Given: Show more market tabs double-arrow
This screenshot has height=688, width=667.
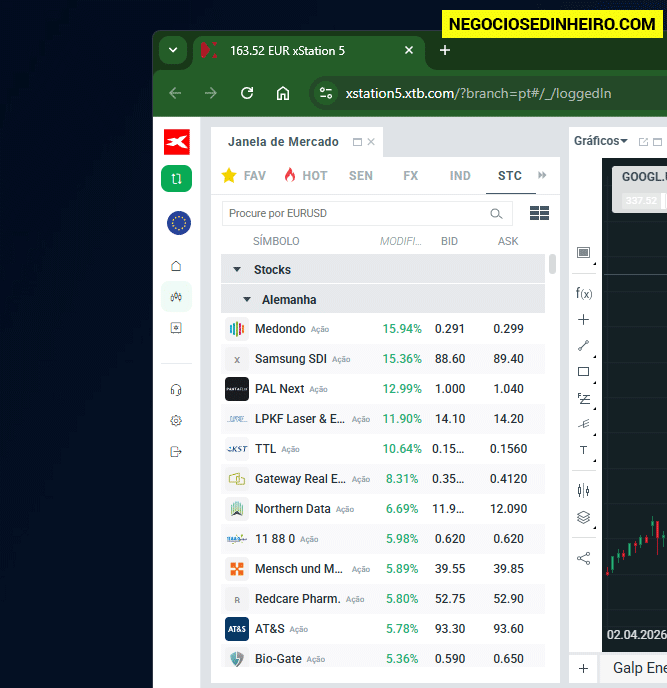Looking at the screenshot, I should coord(542,176).
